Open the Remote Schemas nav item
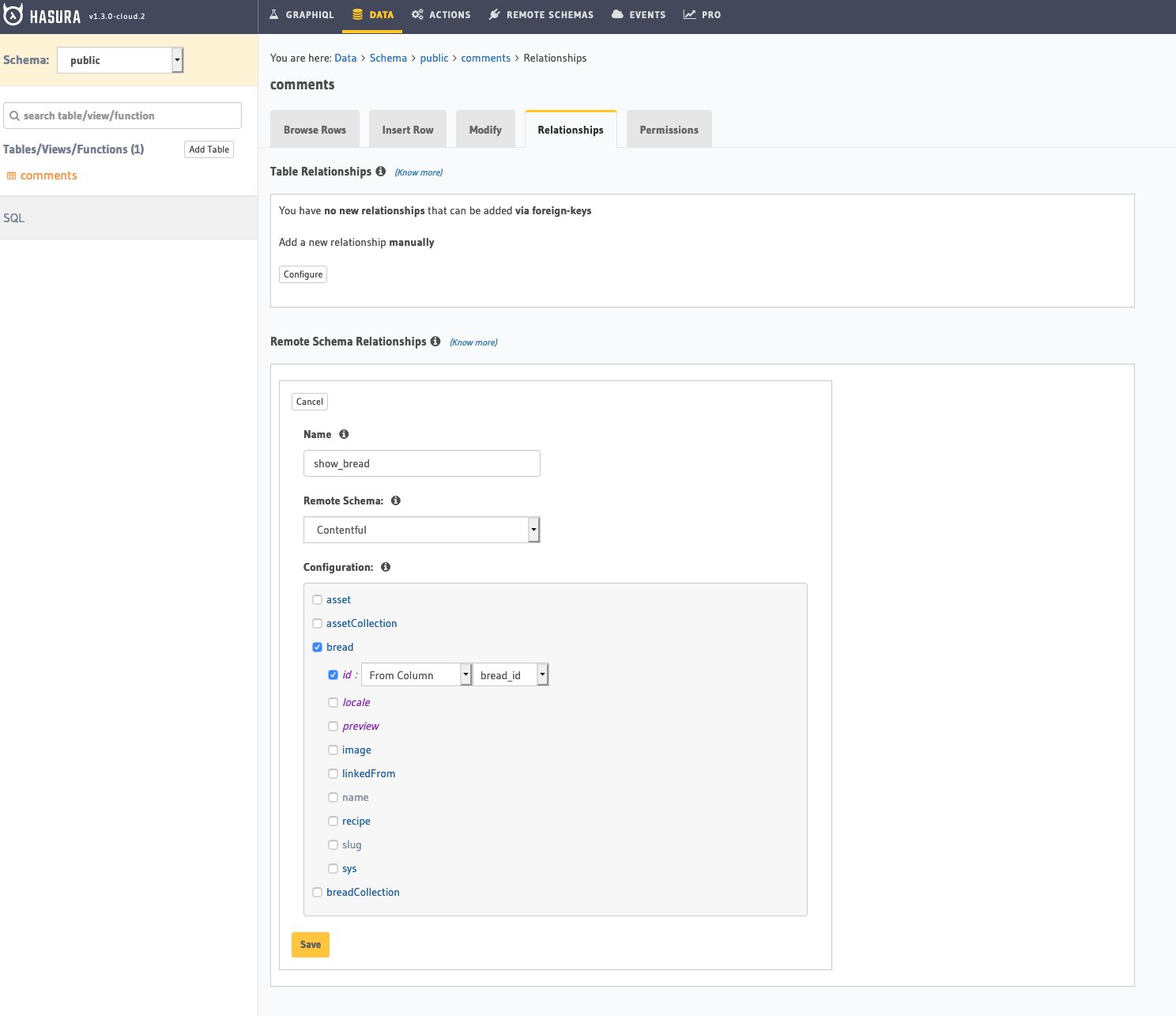1176x1016 pixels. coord(541,15)
